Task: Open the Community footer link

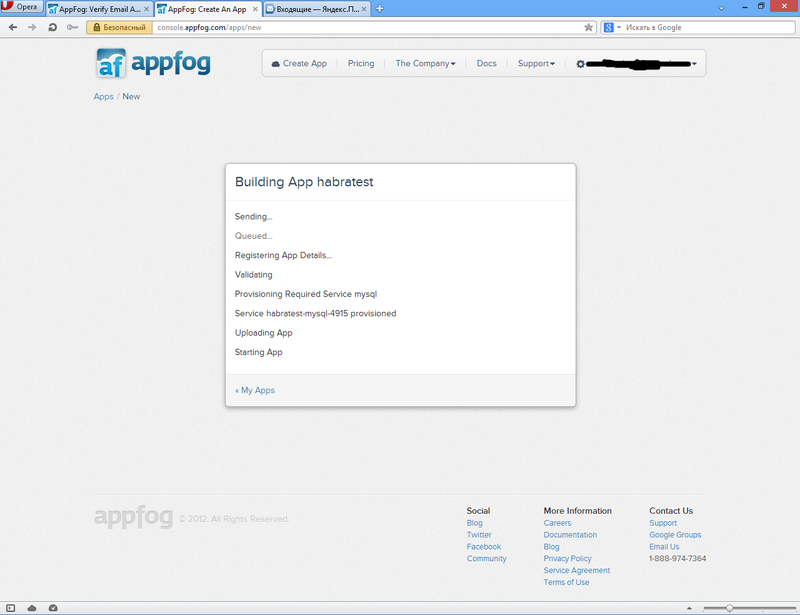Action: pyautogui.click(x=487, y=558)
